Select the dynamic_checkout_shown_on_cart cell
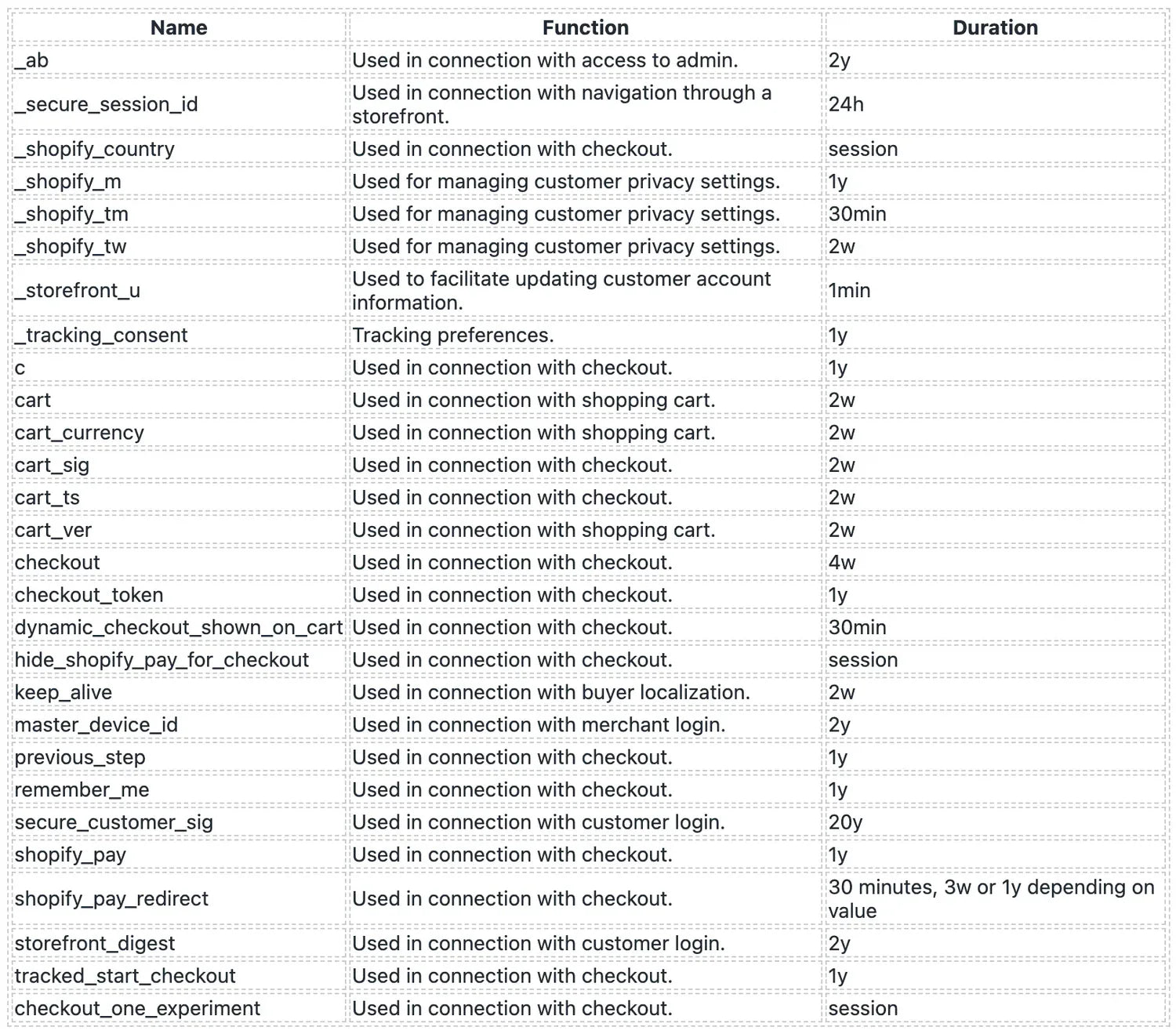The image size is (1176, 1034). [179, 628]
